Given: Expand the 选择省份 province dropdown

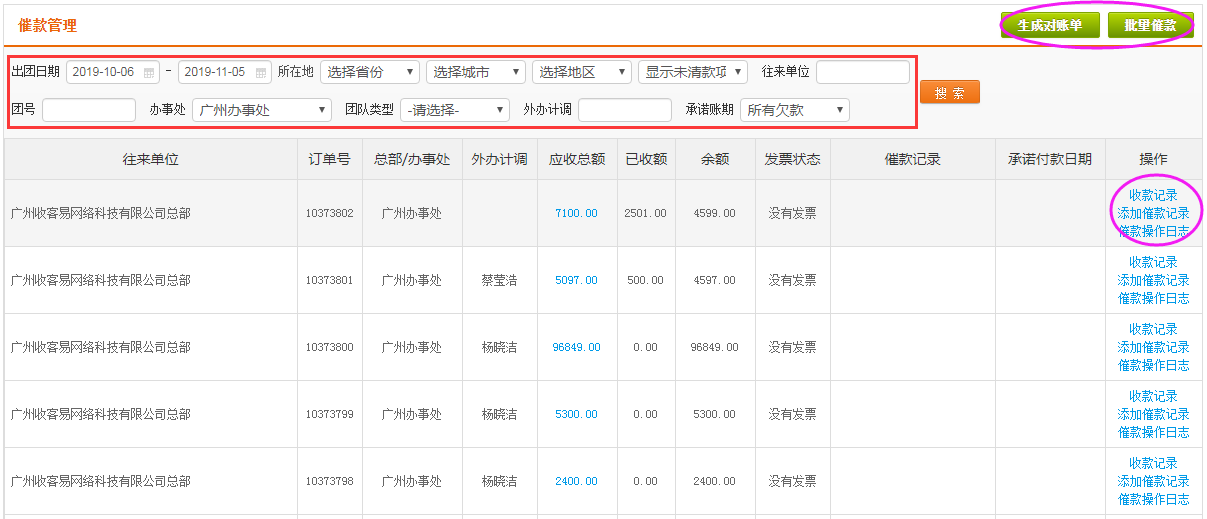Looking at the screenshot, I should click(x=370, y=72).
